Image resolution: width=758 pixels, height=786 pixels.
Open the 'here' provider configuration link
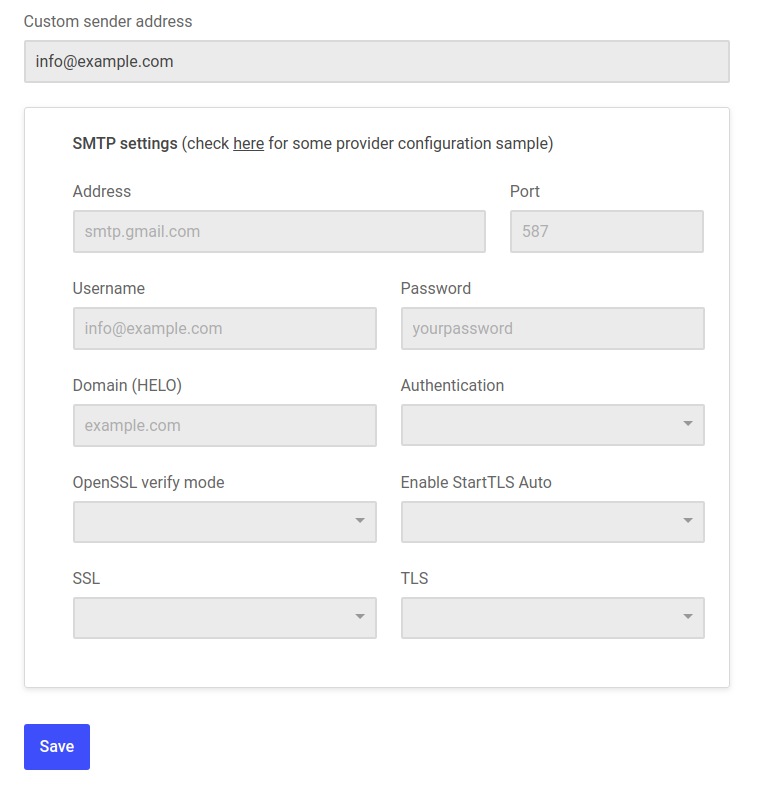tap(248, 143)
